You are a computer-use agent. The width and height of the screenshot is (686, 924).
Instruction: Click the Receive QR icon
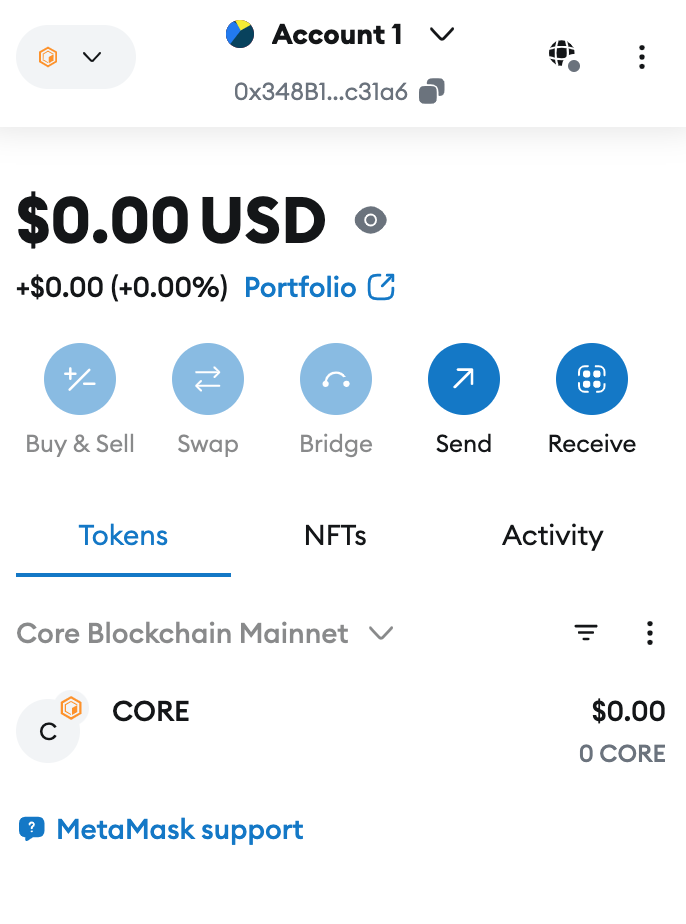[x=592, y=379]
